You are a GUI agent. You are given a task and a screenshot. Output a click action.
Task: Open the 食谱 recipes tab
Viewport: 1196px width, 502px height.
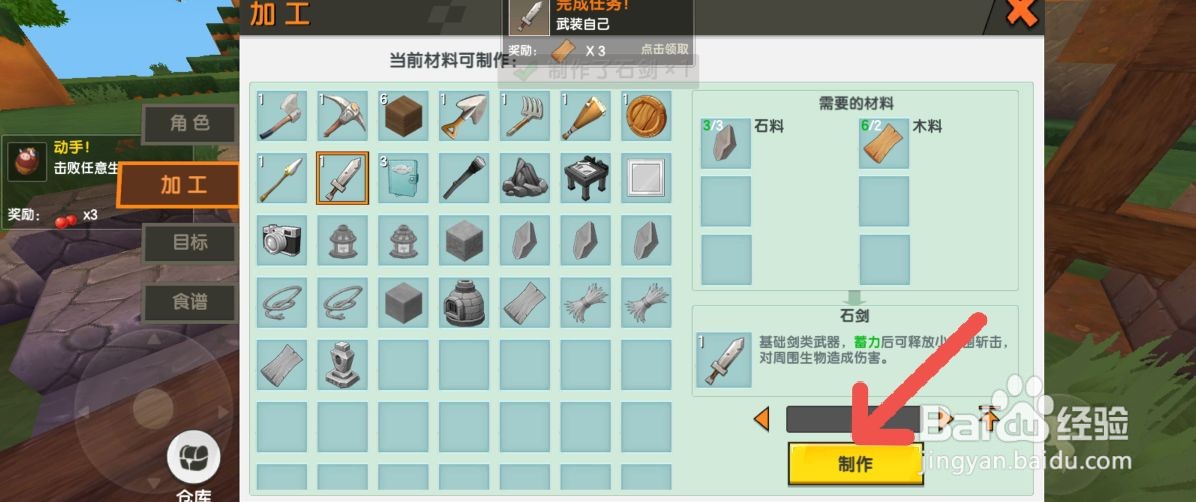[x=189, y=302]
